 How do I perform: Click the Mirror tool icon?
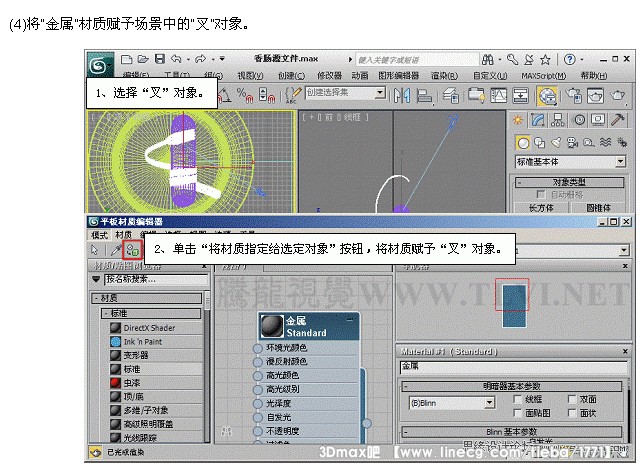tap(402, 96)
